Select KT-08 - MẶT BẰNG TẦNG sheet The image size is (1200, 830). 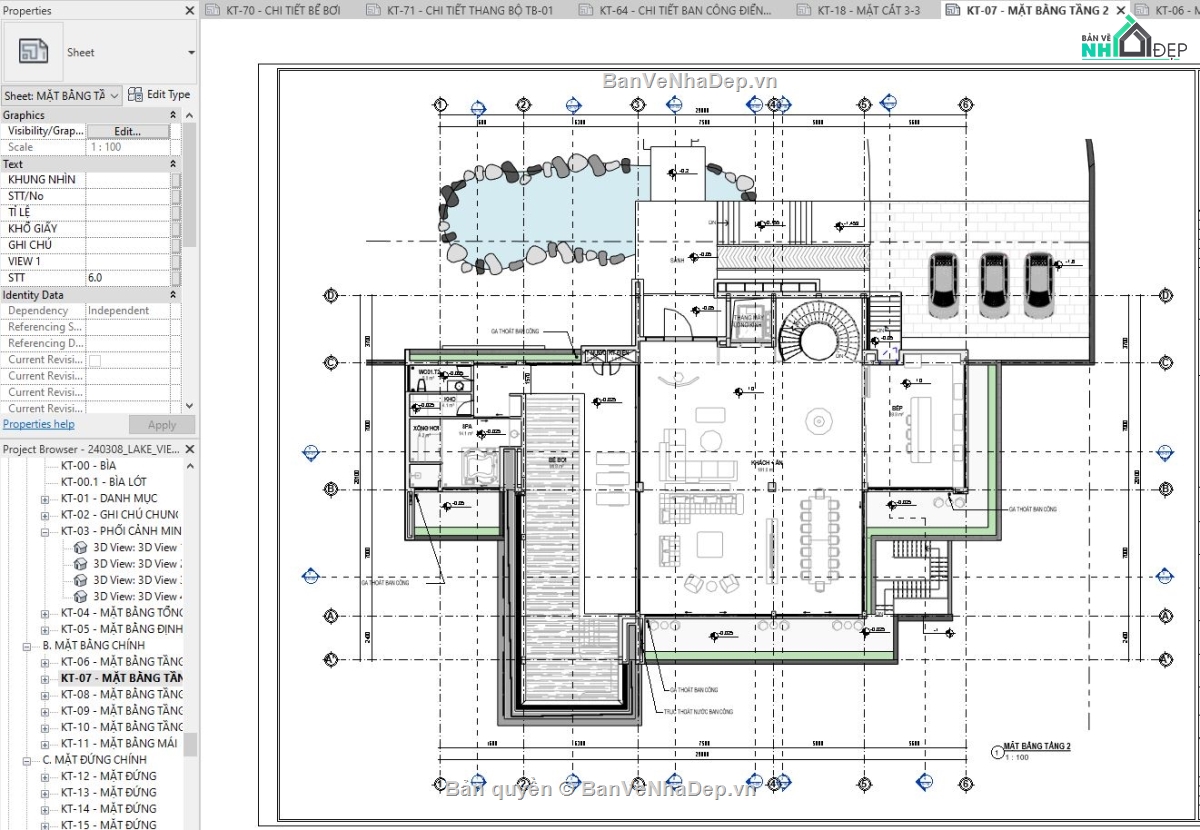(x=121, y=694)
